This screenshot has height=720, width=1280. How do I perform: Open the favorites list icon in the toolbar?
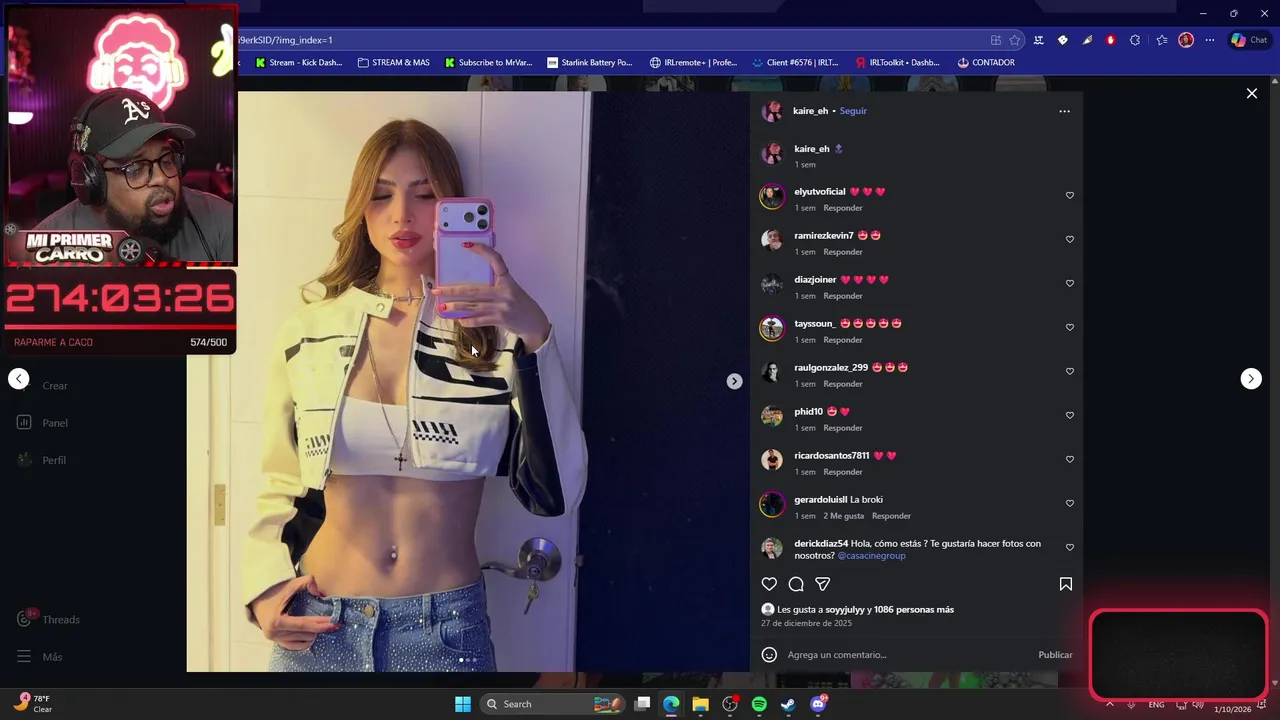point(1161,40)
